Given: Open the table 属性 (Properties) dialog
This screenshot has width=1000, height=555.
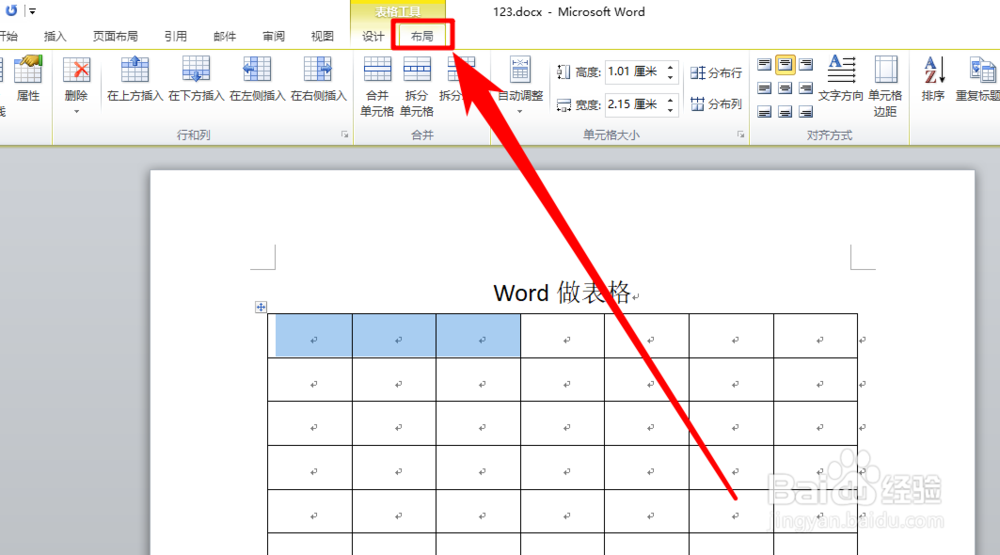Looking at the screenshot, I should tap(28, 79).
